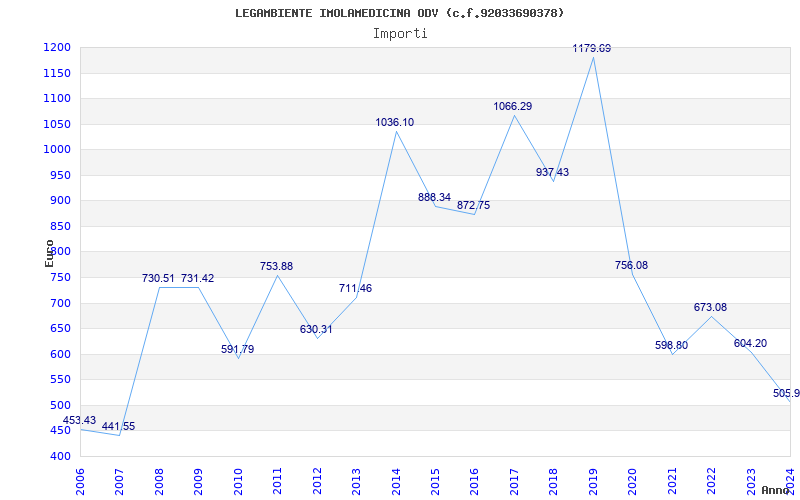This screenshot has height=500, width=800.
Task: Click the y-axis value 1150
Action: (57, 73)
